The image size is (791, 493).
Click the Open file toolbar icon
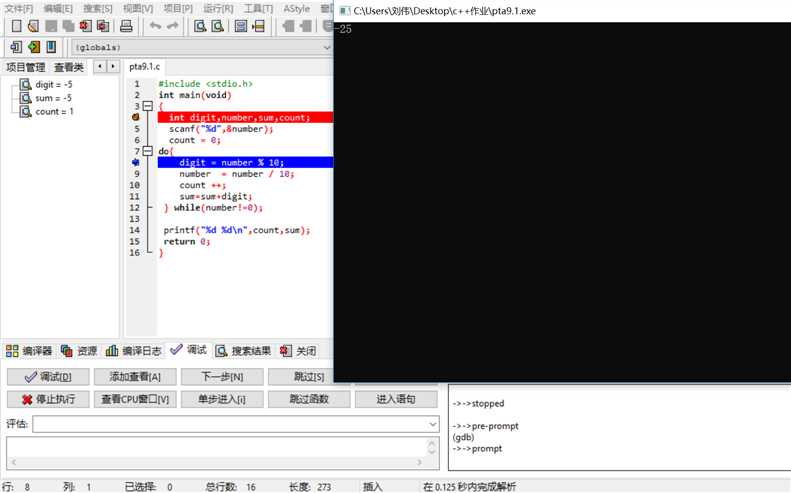(34, 26)
